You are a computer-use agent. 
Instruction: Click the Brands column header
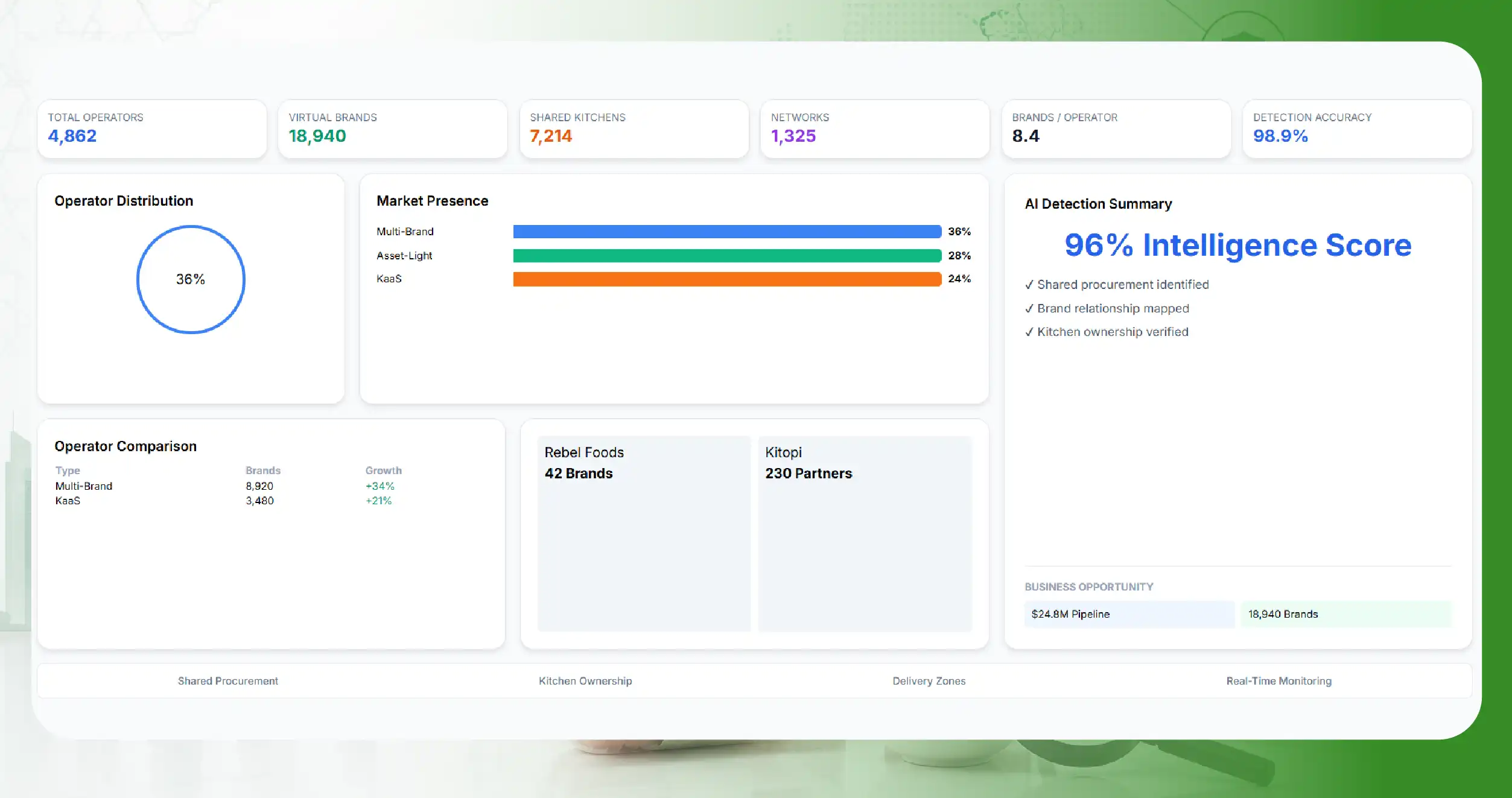click(x=263, y=470)
